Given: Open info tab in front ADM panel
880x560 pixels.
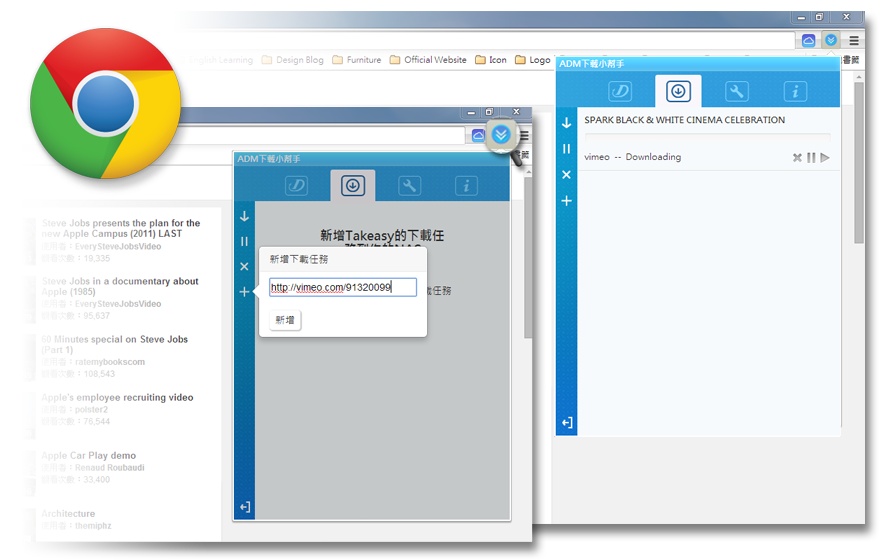Looking at the screenshot, I should coord(466,185).
